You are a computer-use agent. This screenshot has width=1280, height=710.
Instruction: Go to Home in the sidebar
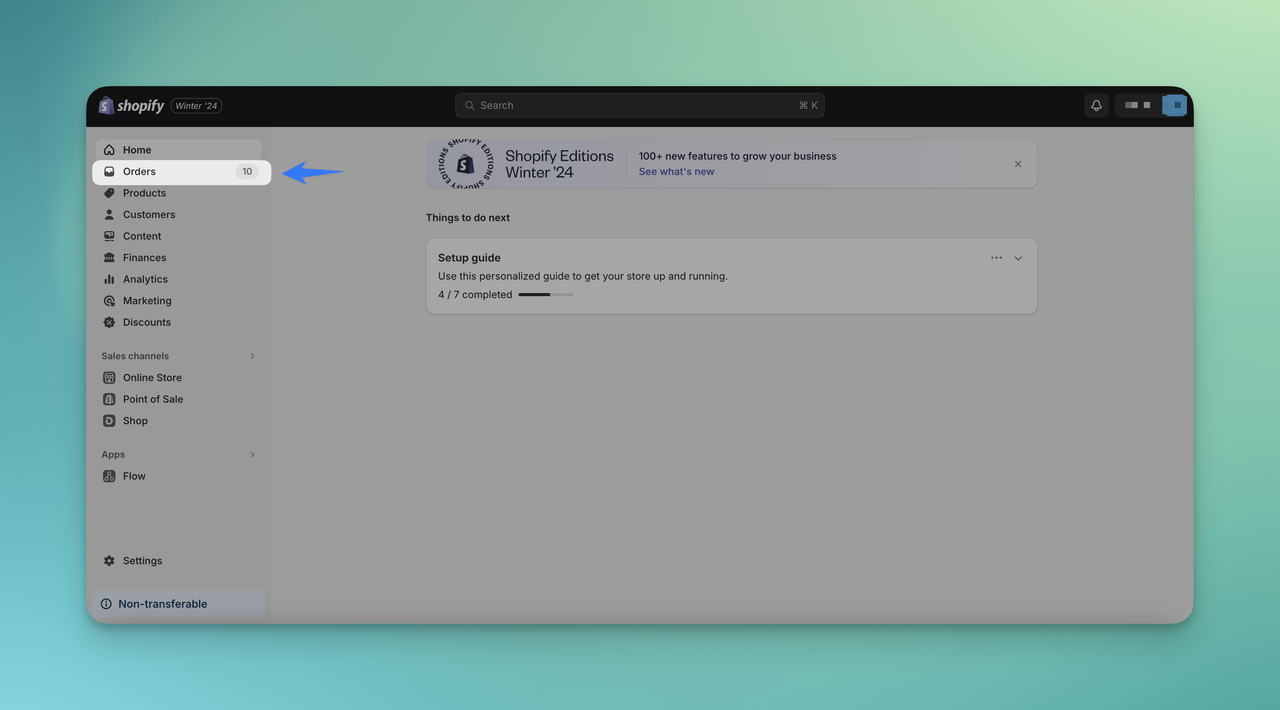click(x=178, y=150)
